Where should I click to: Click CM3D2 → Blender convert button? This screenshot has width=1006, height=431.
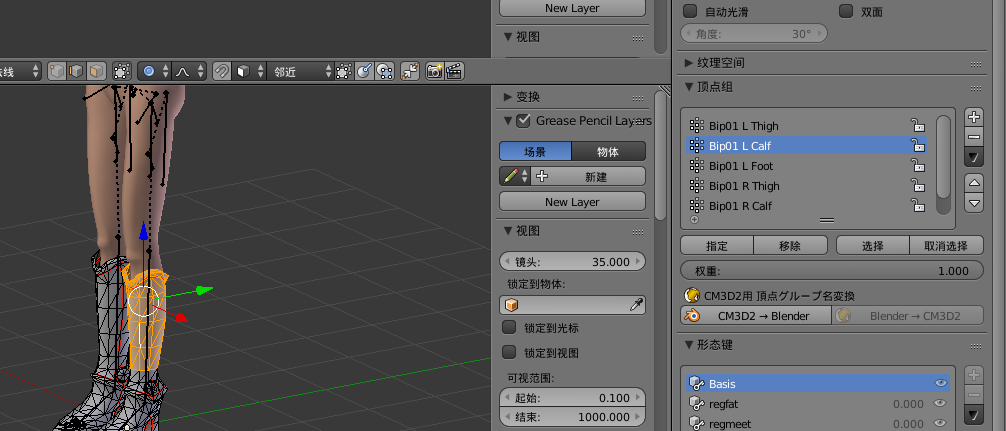coord(756,316)
